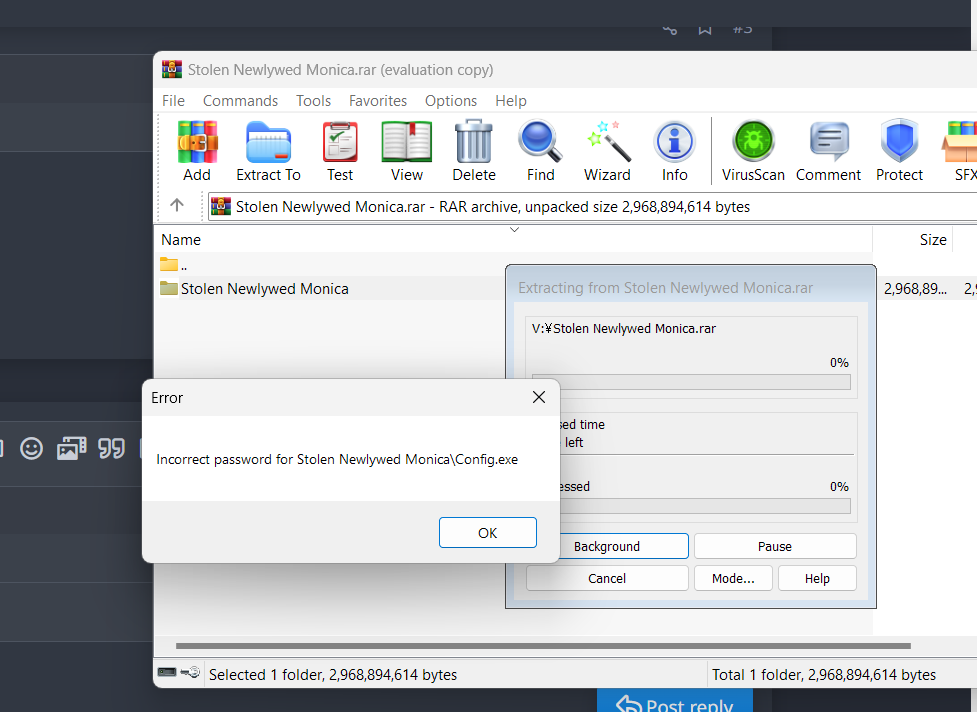
Task: Click the Protect shield icon
Action: pos(899,142)
